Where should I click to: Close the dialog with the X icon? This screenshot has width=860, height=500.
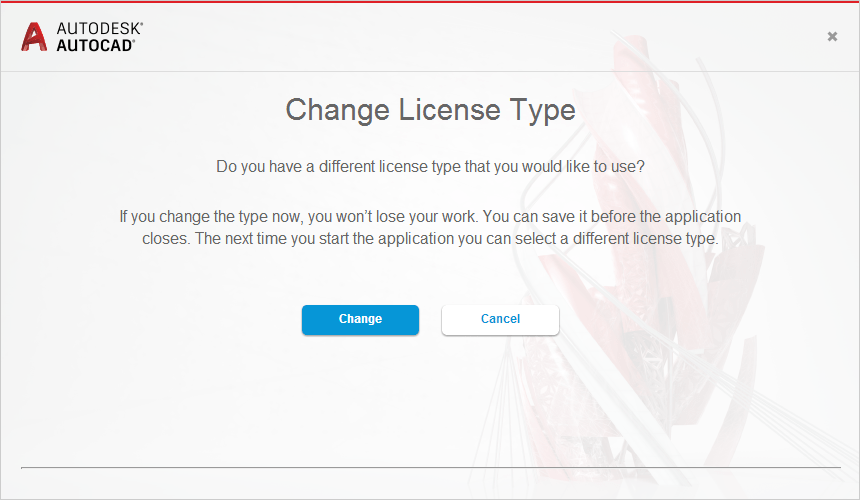click(832, 36)
